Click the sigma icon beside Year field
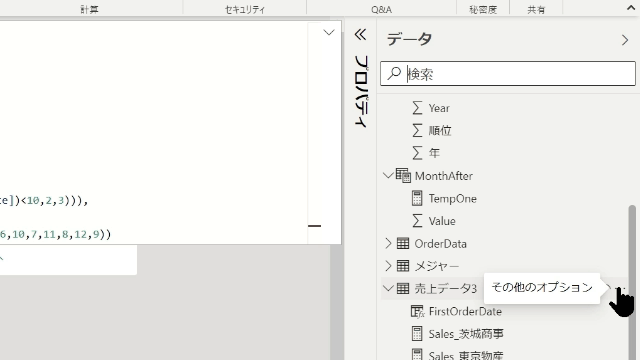640x360 pixels. point(417,108)
